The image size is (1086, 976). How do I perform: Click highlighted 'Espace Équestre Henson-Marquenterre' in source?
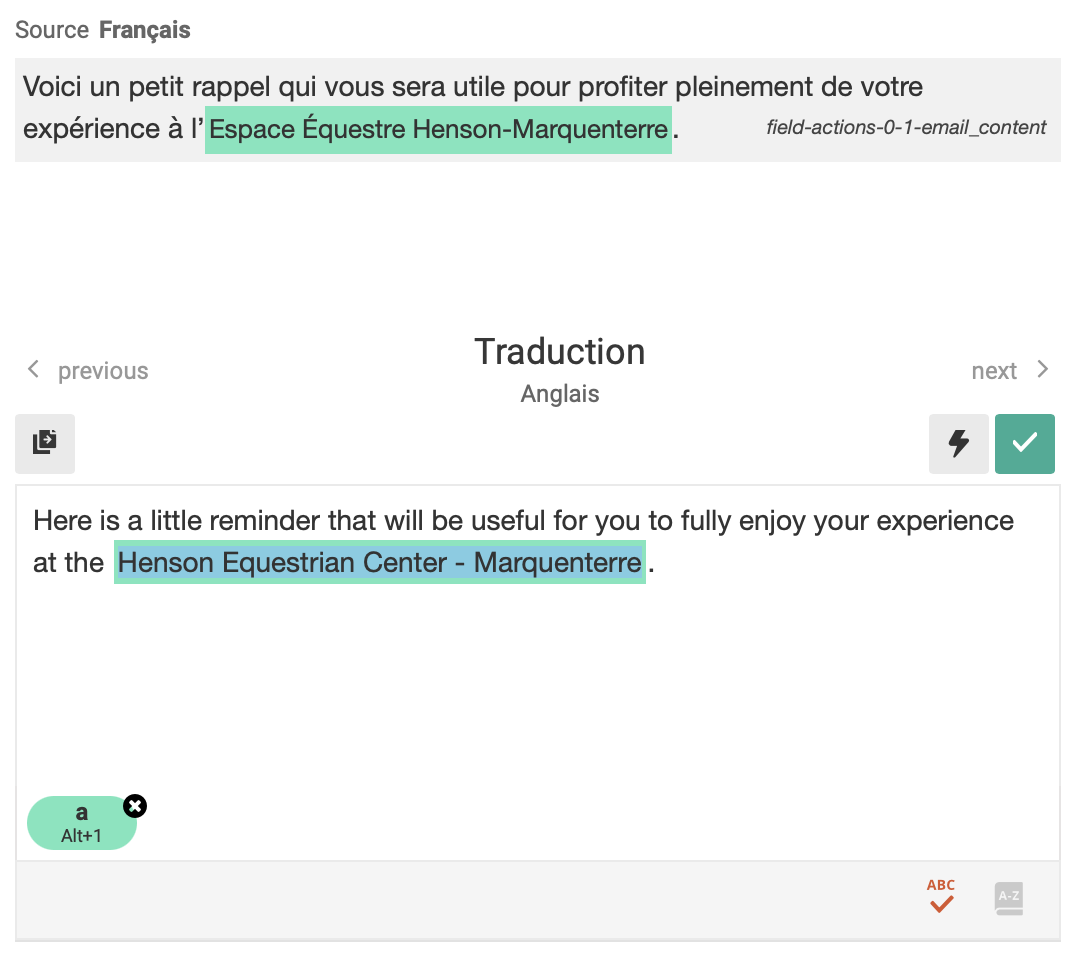click(x=438, y=130)
